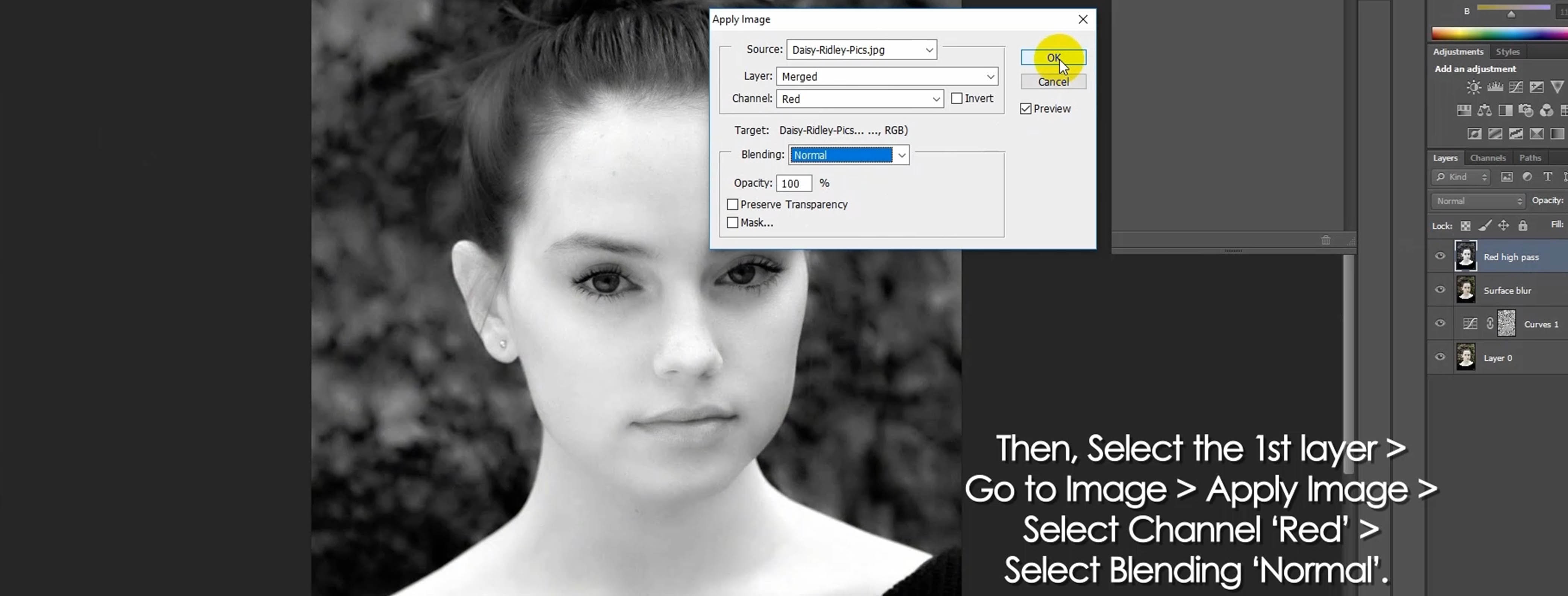Viewport: 1568px width, 596px height.
Task: Hide the Surface blur layer
Action: tap(1440, 290)
